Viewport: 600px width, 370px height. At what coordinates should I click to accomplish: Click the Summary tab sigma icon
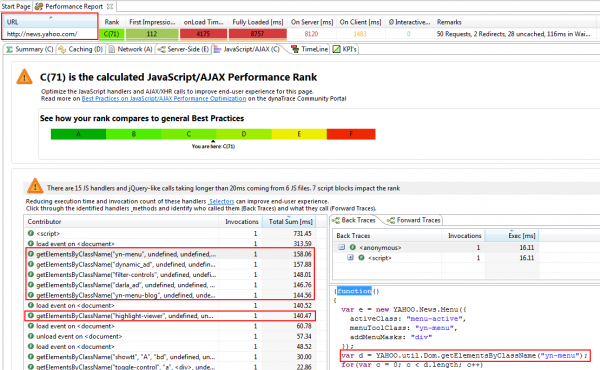point(10,49)
